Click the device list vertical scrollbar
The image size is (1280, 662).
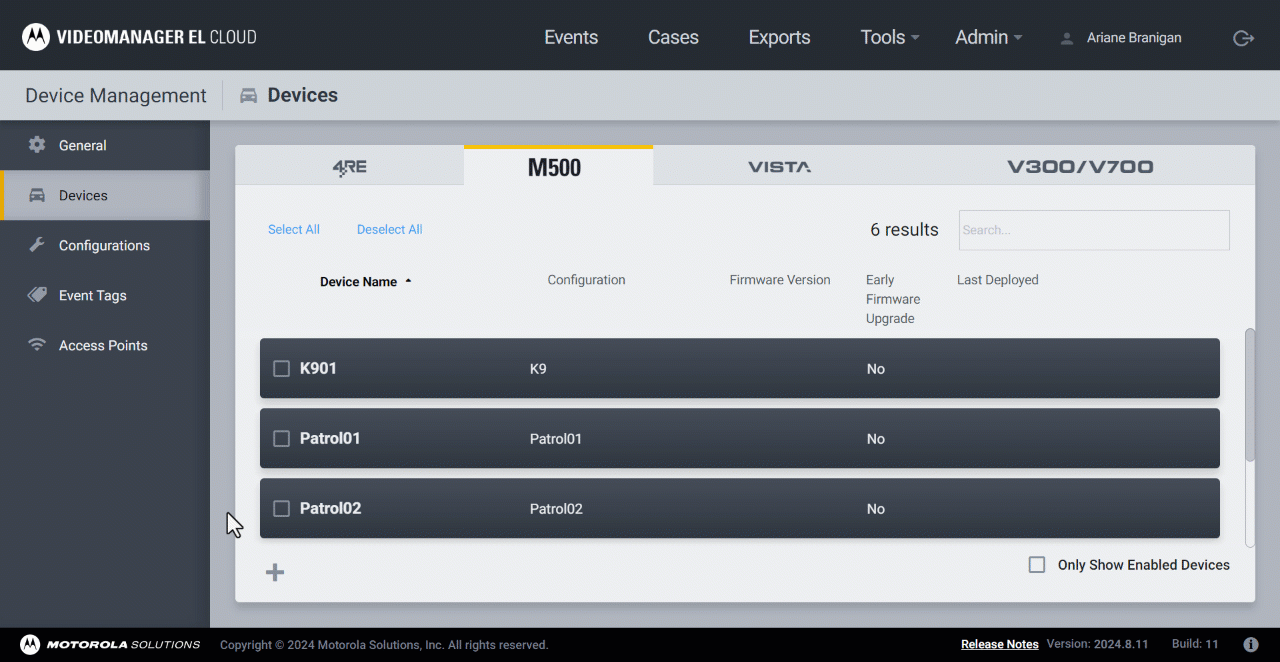(1249, 395)
